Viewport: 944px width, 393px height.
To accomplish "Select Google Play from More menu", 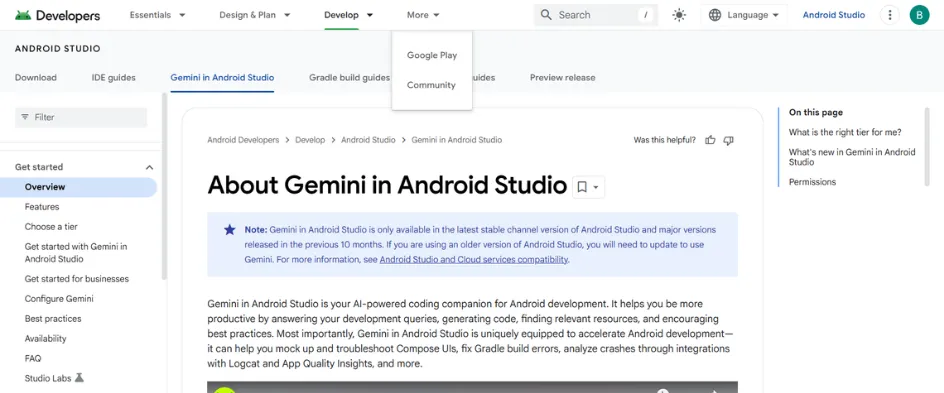I will coord(432,55).
